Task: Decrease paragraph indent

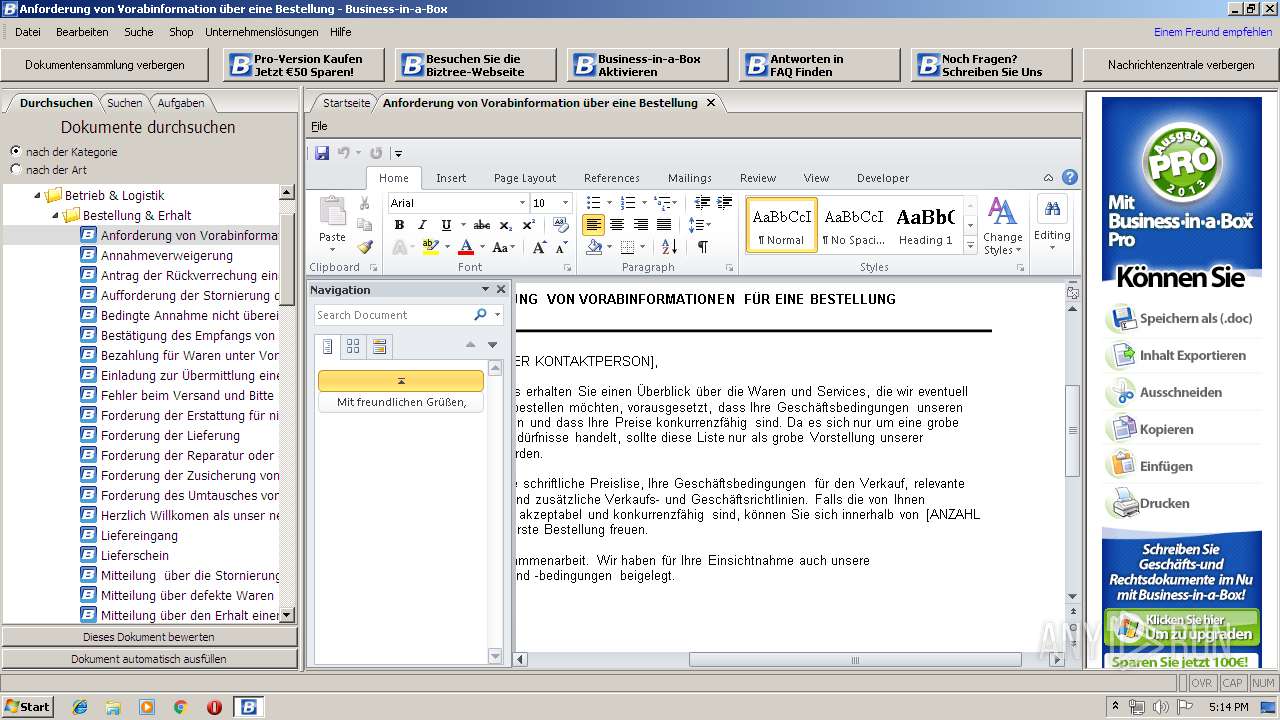Action: tap(702, 203)
